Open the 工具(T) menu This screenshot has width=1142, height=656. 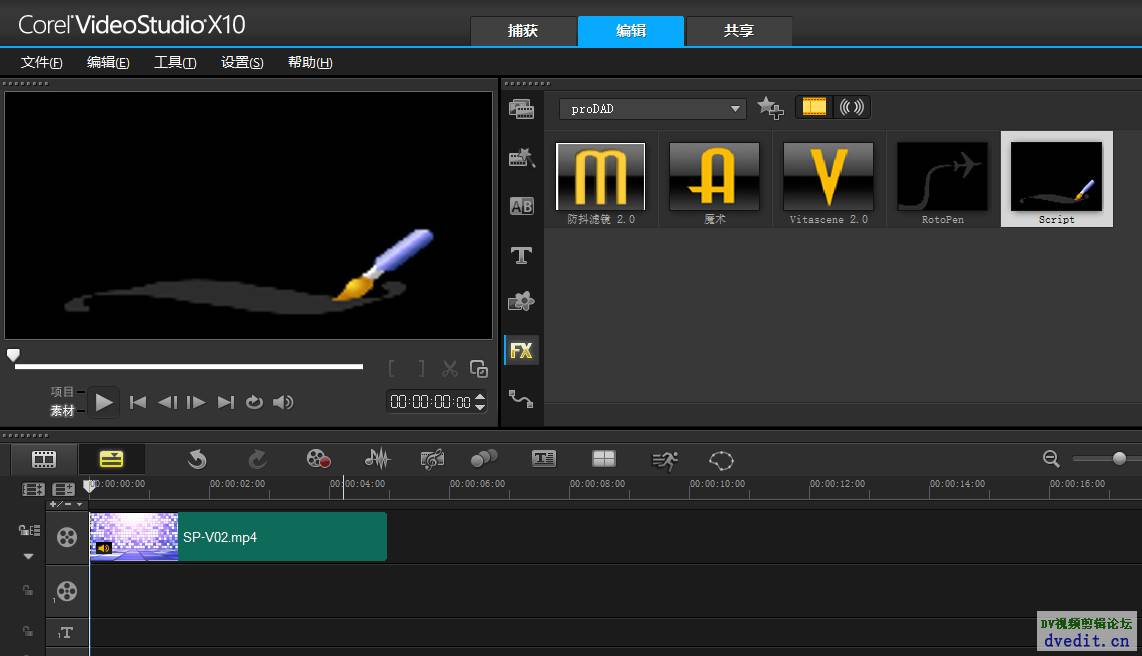[175, 62]
